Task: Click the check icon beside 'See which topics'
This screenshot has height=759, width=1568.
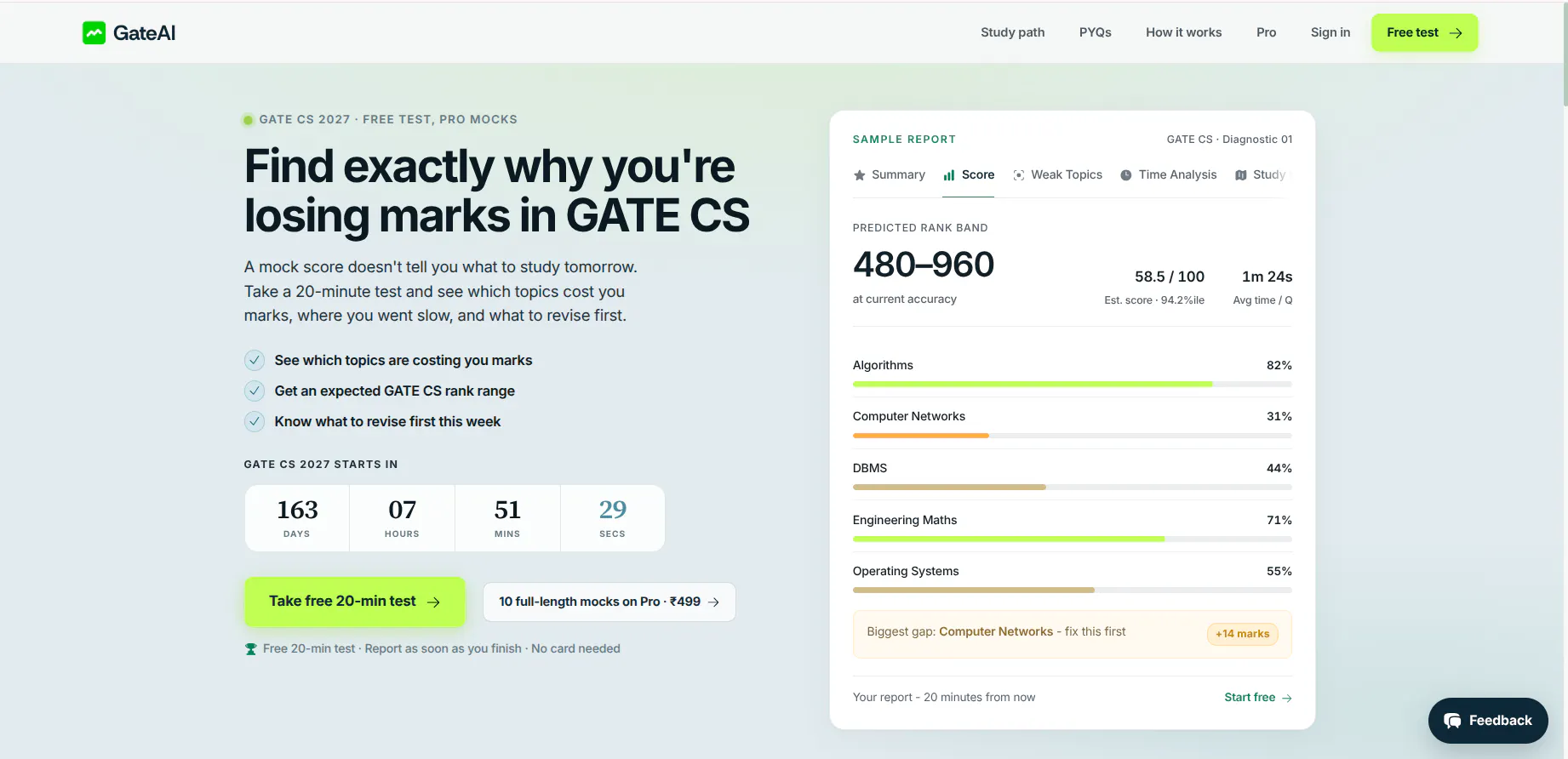Action: click(255, 361)
